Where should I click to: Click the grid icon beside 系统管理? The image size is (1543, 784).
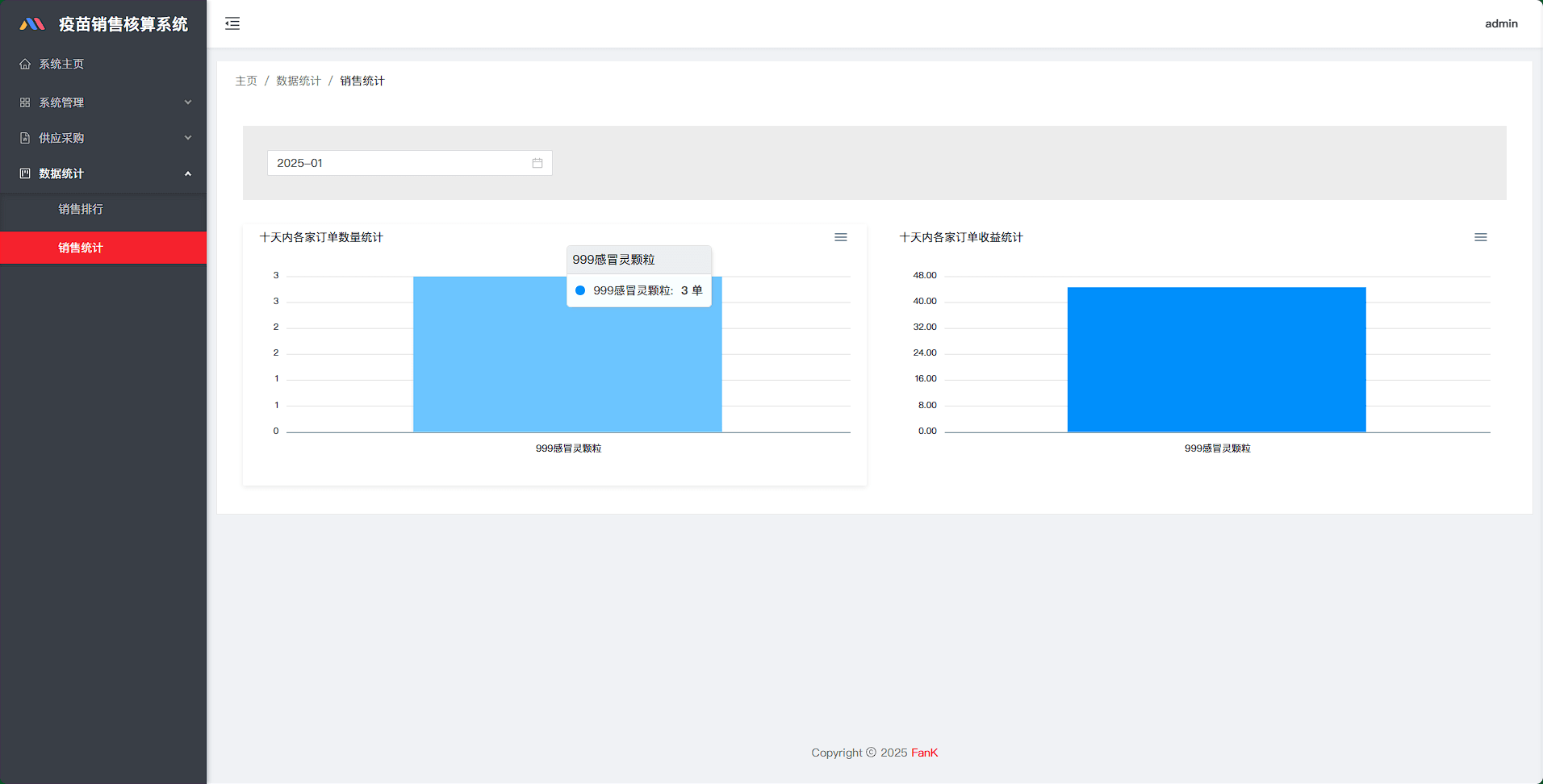(x=25, y=102)
